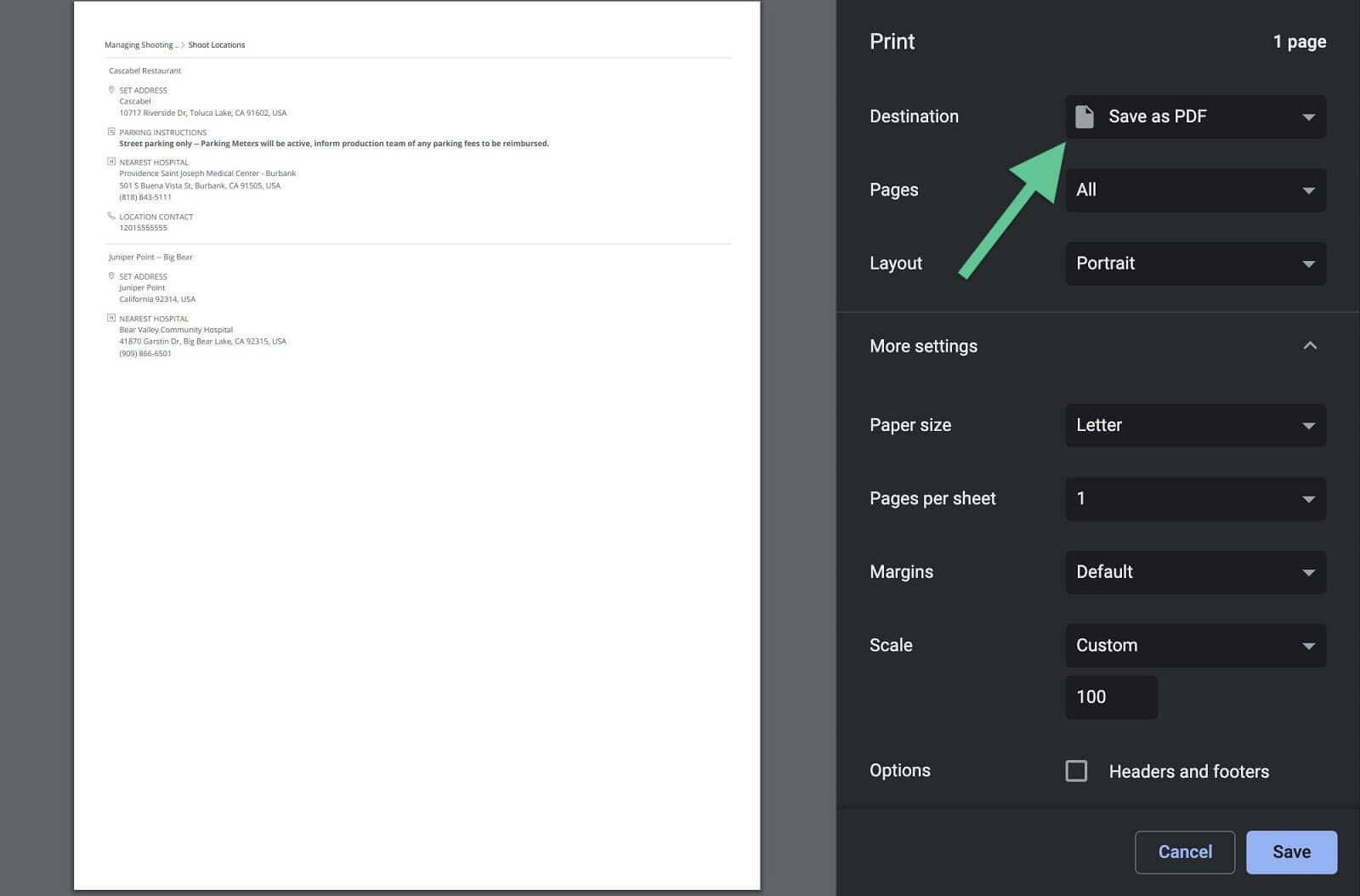The height and width of the screenshot is (896, 1360).
Task: Click the map pin icon for Cascabel address
Action: (x=111, y=89)
